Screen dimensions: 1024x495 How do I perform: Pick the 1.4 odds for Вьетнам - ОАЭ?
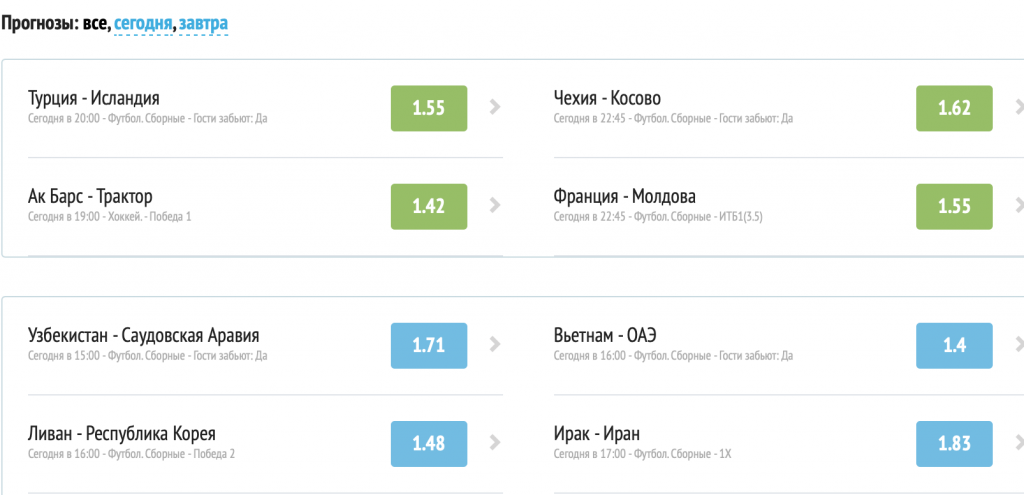954,345
